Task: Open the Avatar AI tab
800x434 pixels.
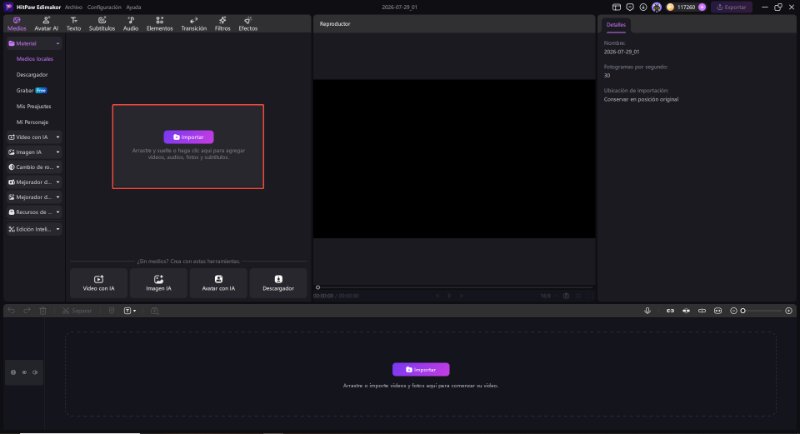Action: coord(46,23)
